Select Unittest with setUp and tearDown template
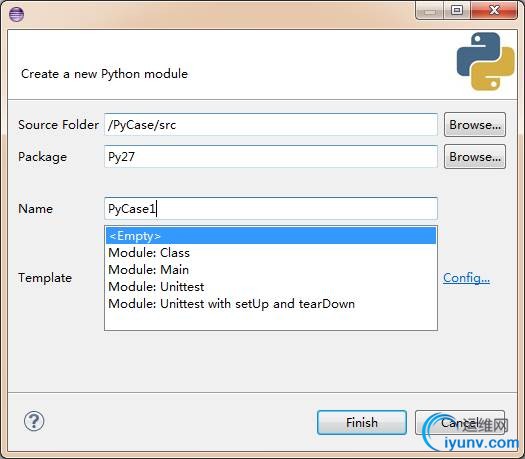The width and height of the screenshot is (525, 459). click(x=271, y=304)
